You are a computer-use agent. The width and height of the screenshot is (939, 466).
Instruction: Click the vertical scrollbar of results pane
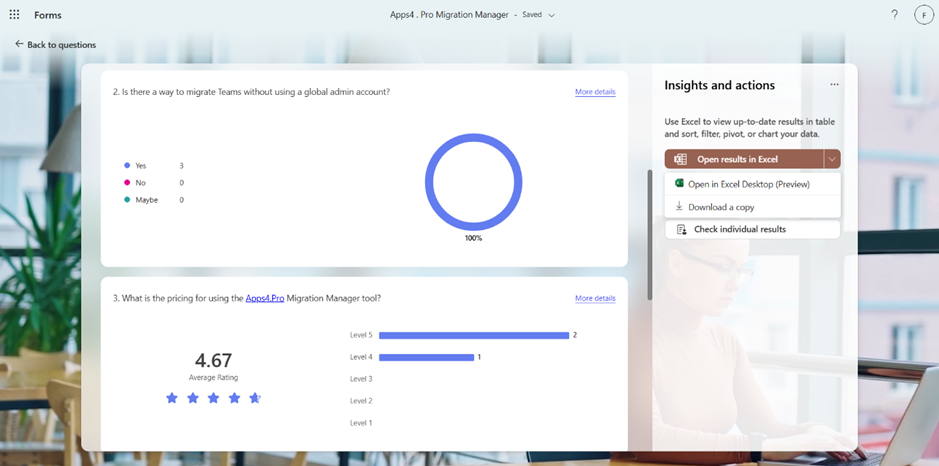[649, 235]
